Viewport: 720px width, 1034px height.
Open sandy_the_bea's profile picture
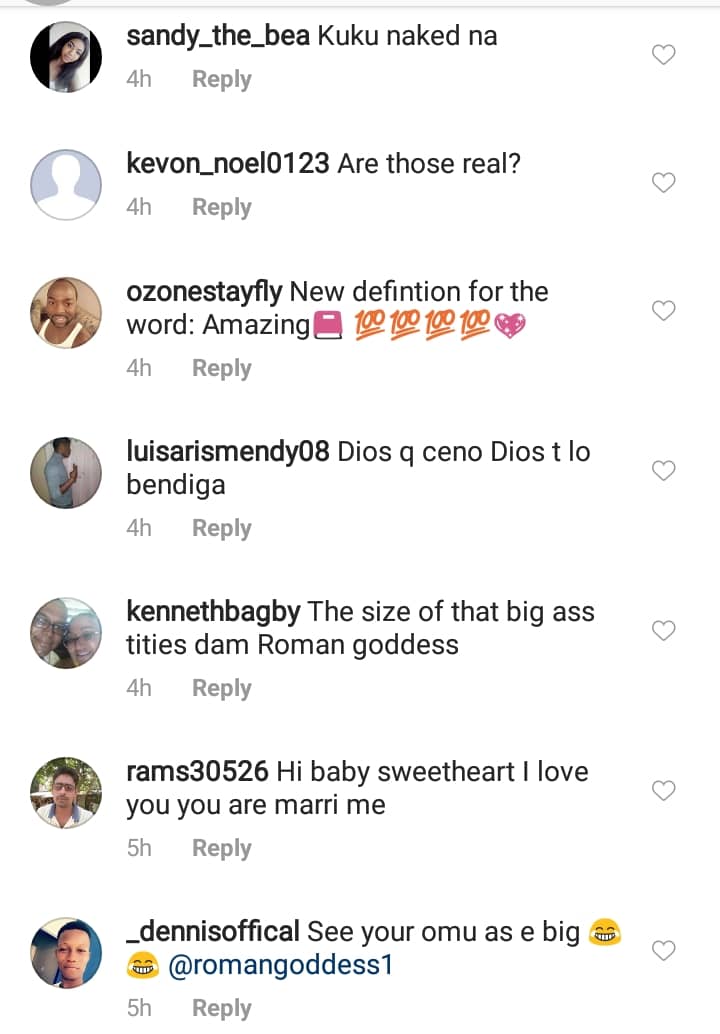point(66,56)
